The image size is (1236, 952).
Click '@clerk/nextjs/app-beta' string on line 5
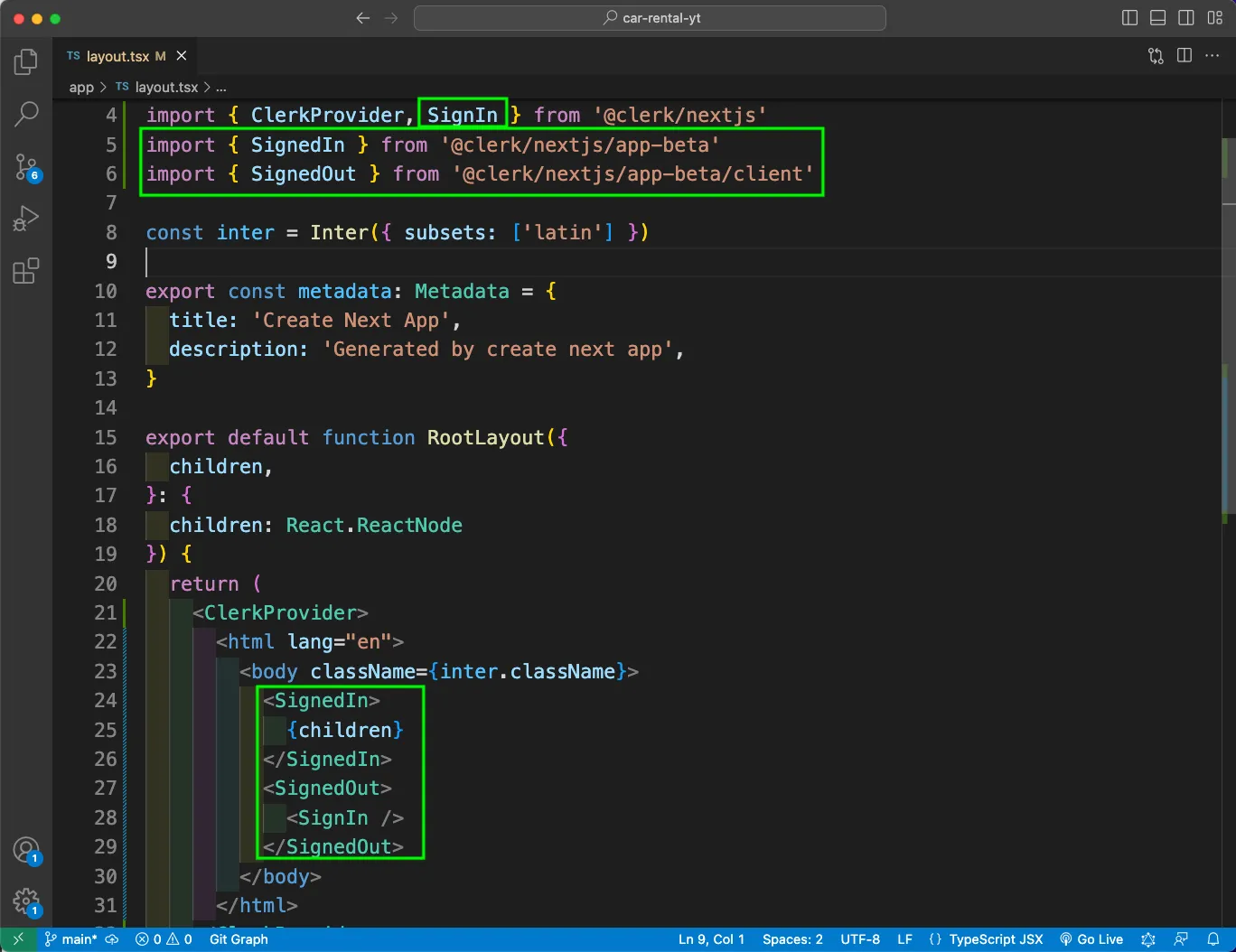580,145
